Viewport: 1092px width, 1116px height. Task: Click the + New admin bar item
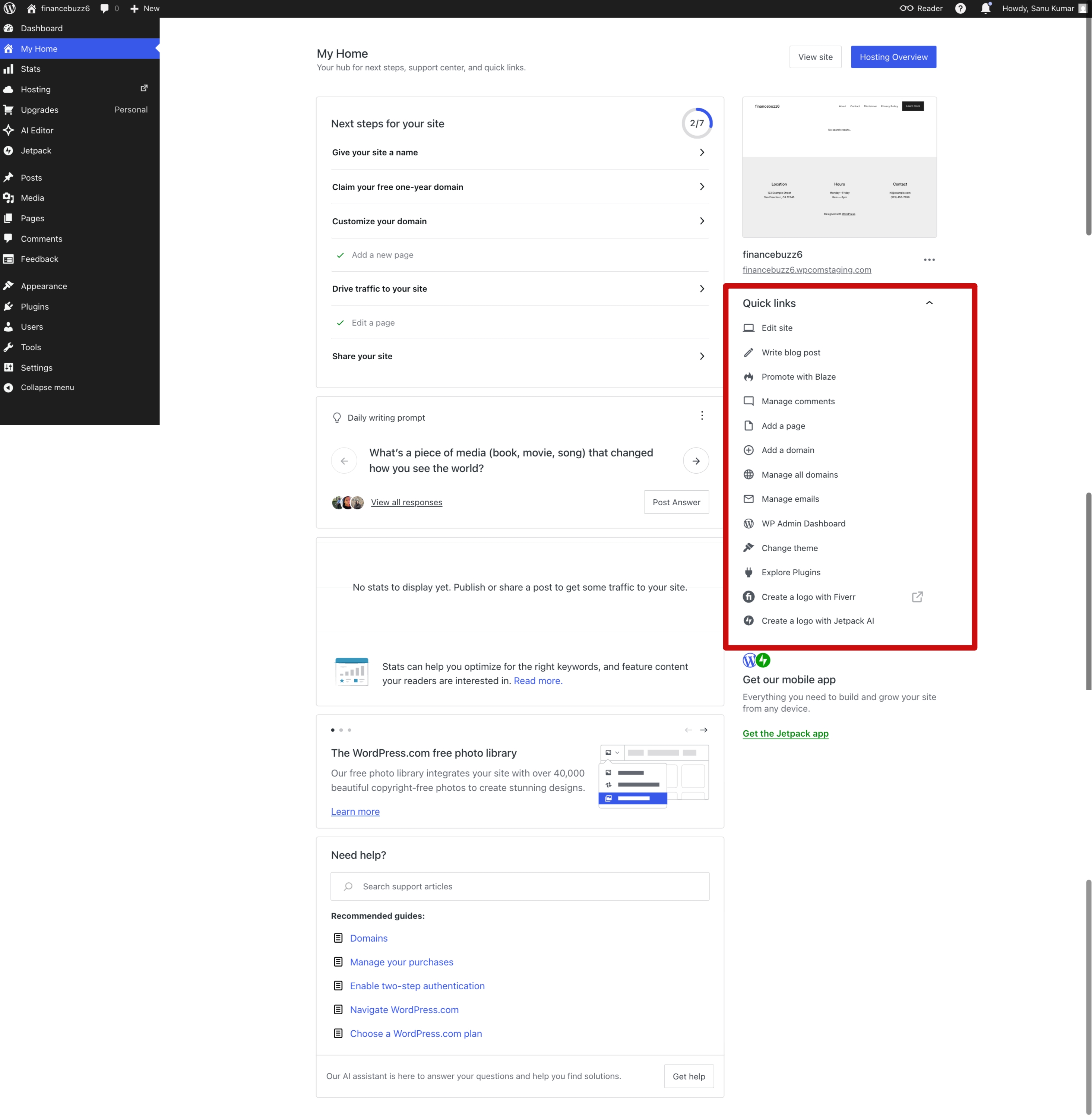coord(145,9)
